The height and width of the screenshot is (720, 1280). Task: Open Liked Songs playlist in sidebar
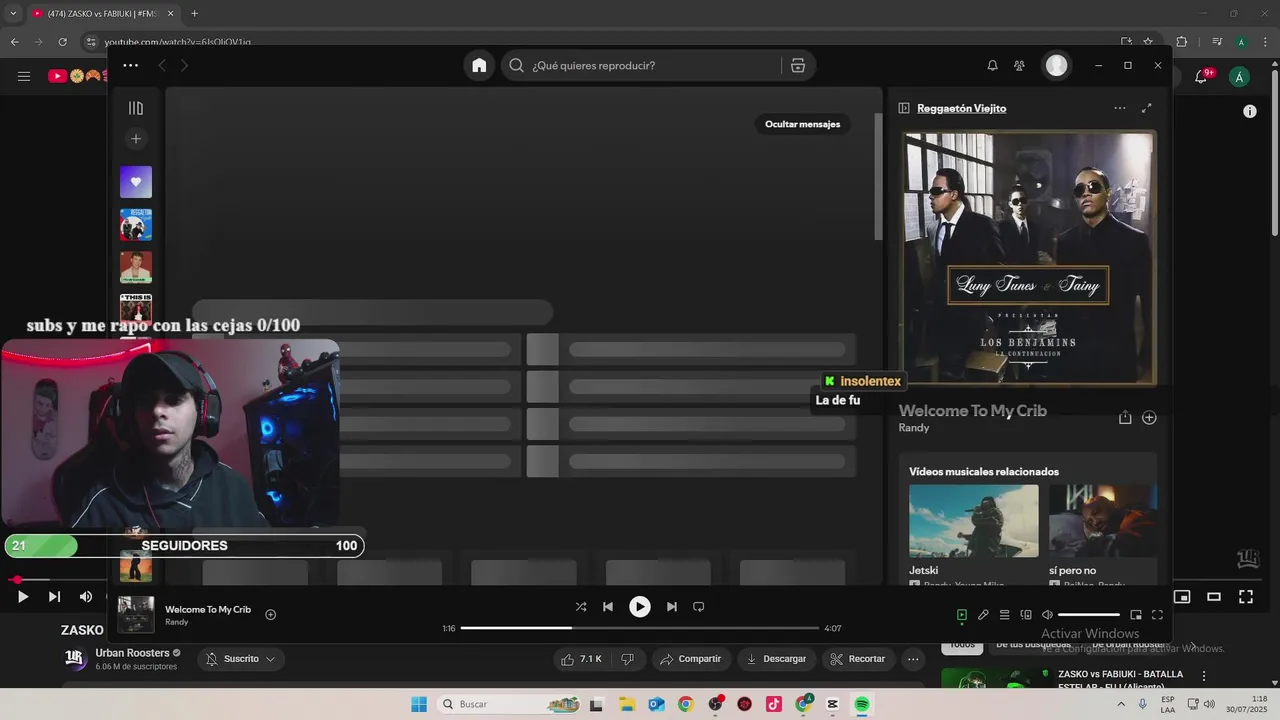click(136, 182)
